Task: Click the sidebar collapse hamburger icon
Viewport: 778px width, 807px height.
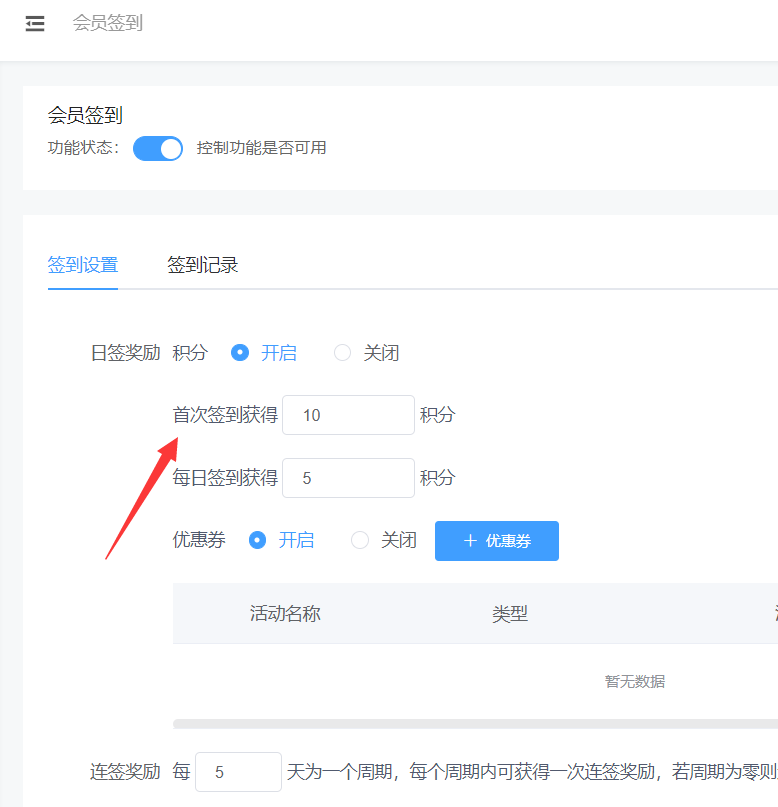Action: (x=35, y=24)
